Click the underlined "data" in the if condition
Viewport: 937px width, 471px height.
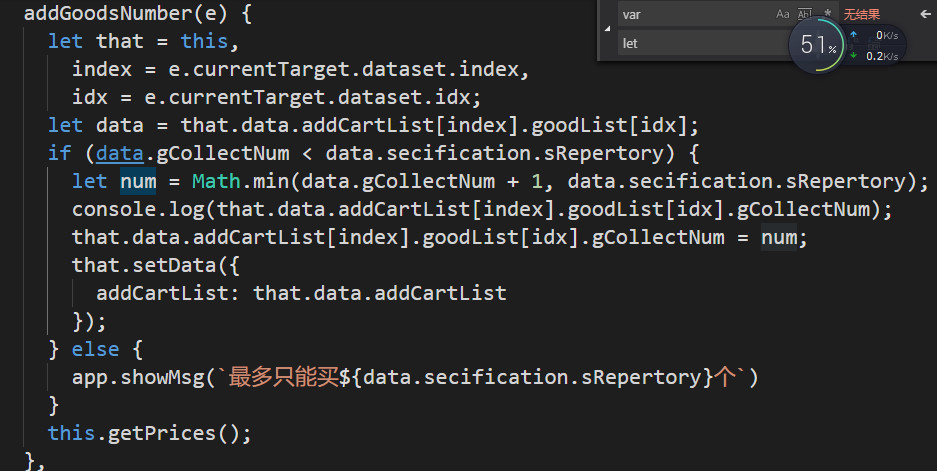pyautogui.click(x=120, y=154)
